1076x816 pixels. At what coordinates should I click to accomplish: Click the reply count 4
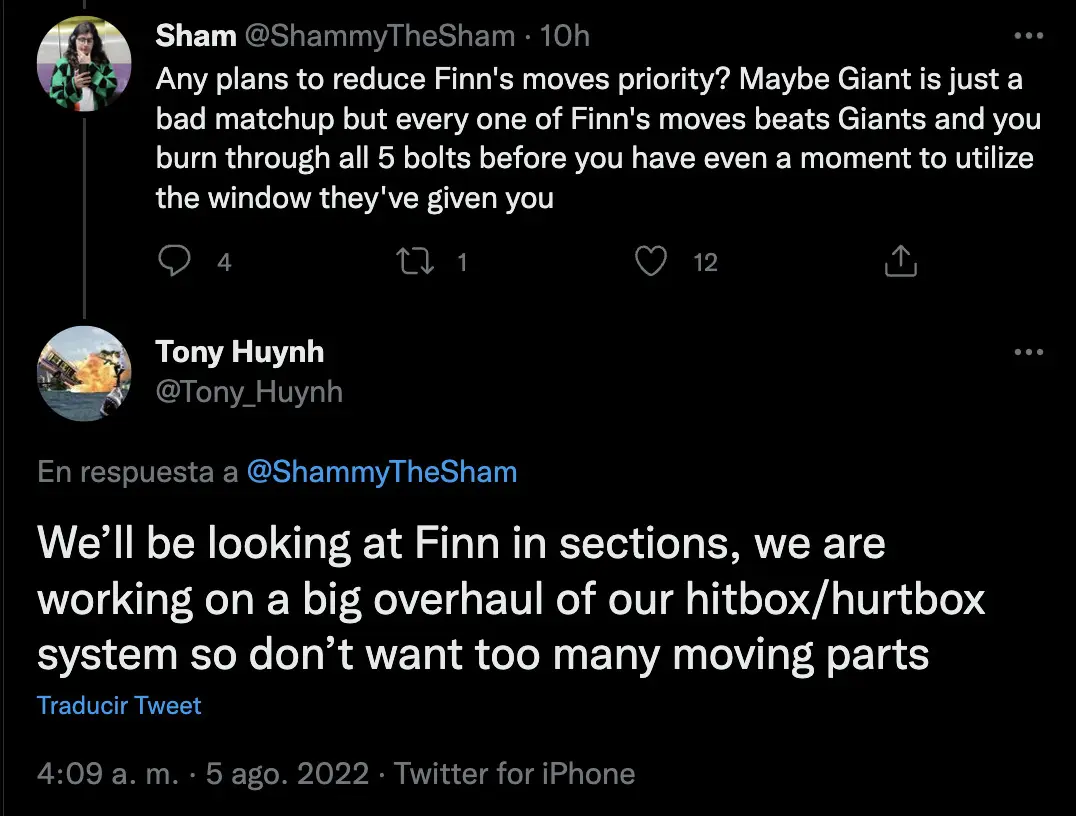[224, 262]
